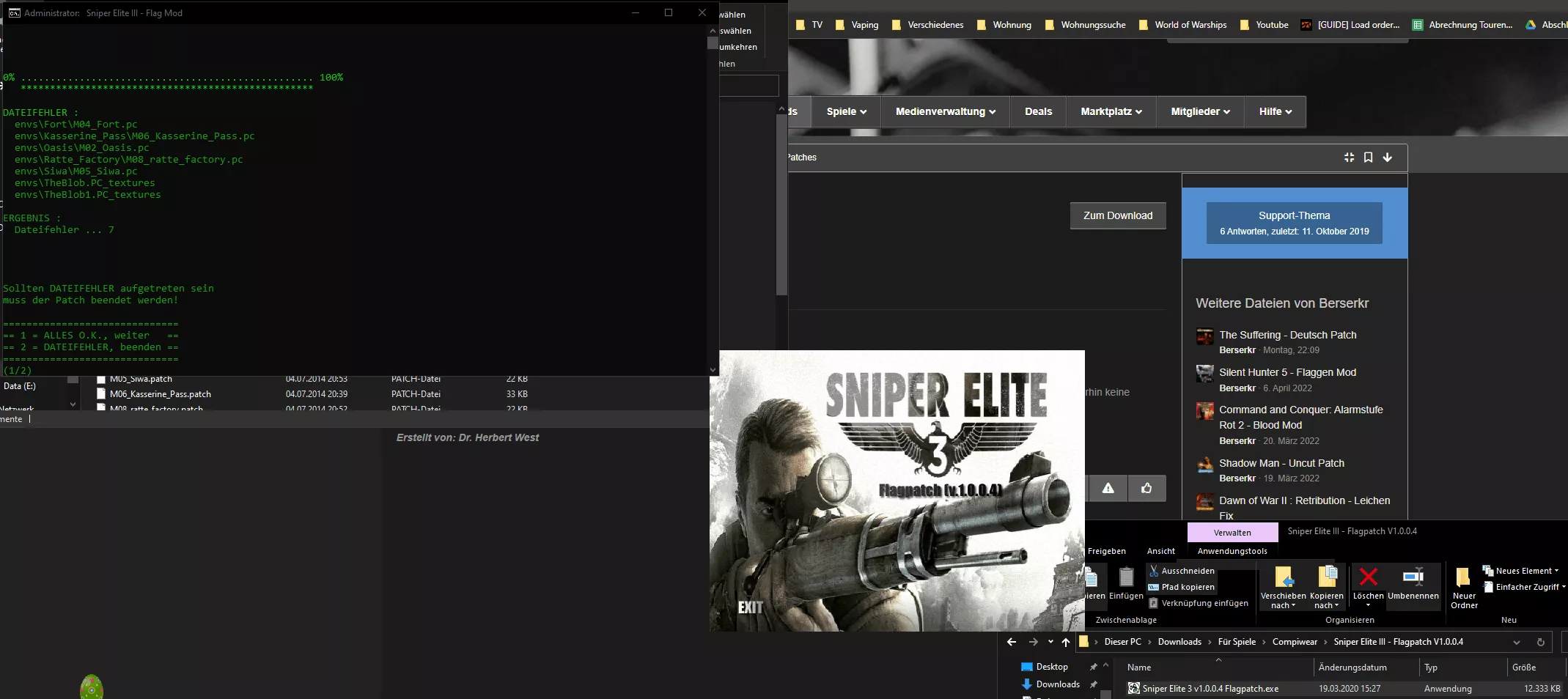Open The Suffering - Deutsch Patch link
Image resolution: width=1568 pixels, height=699 pixels.
[x=1287, y=335]
